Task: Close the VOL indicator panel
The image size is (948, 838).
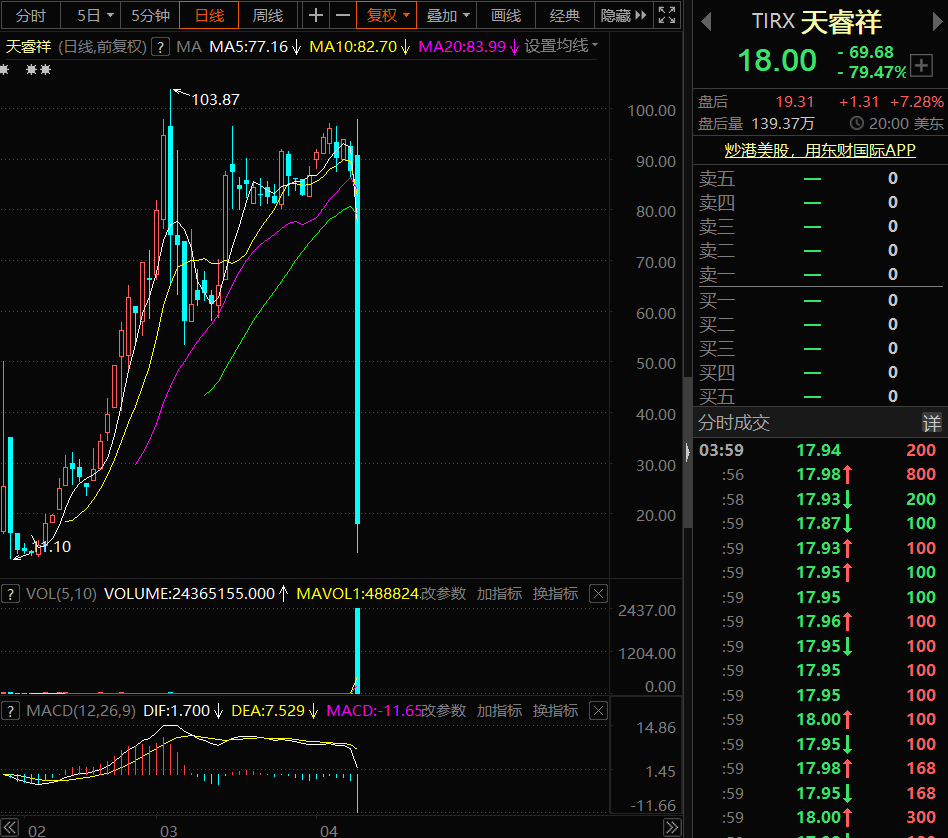Action: pos(599,594)
